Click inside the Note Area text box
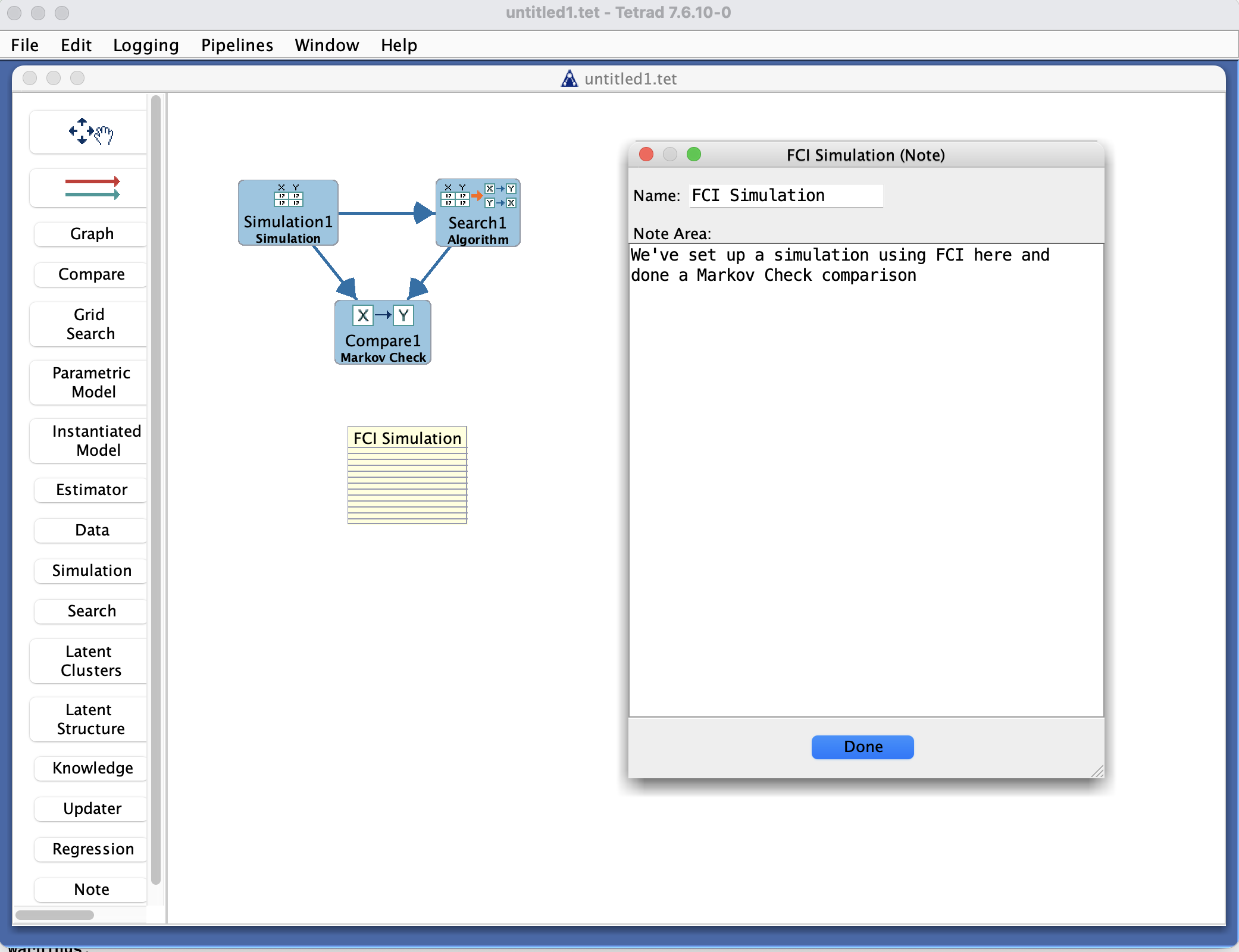Screen dimensions: 1239x952 866,480
